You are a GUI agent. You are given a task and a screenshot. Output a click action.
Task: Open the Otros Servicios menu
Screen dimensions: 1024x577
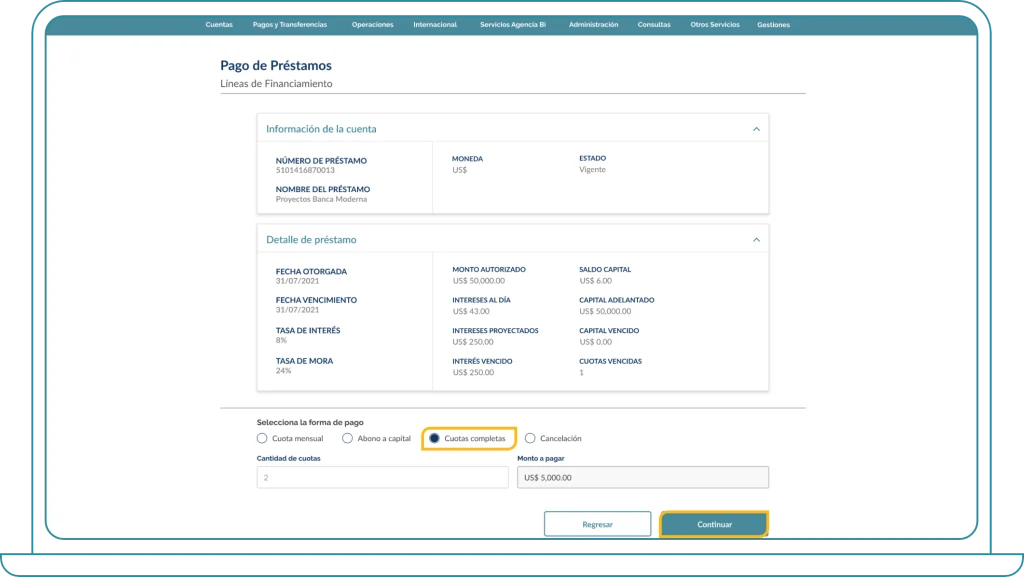714,25
